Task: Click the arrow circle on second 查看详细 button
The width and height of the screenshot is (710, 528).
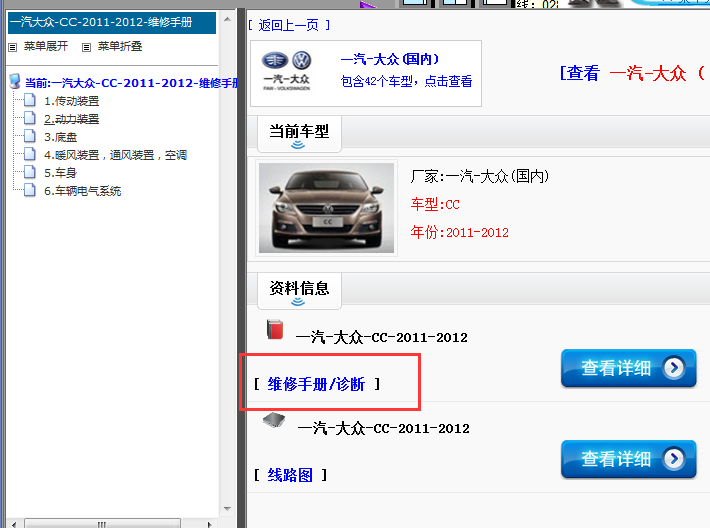Action: 674,459
